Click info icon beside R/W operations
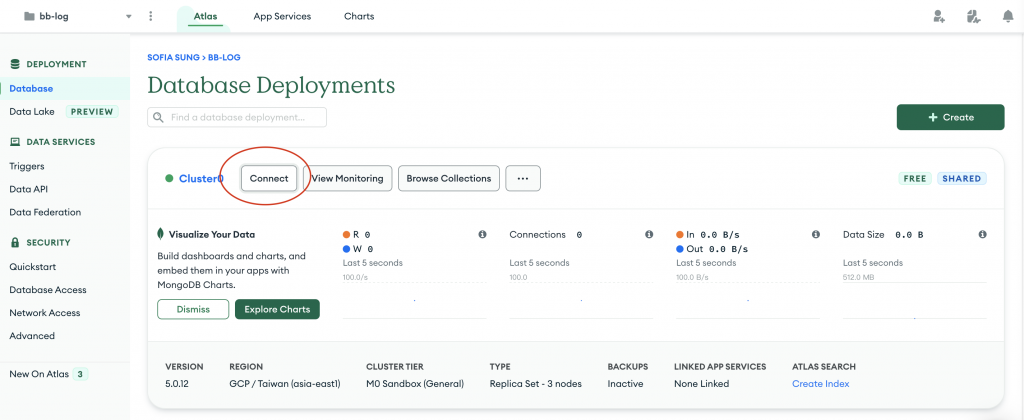This screenshot has height=420, width=1024. point(483,234)
